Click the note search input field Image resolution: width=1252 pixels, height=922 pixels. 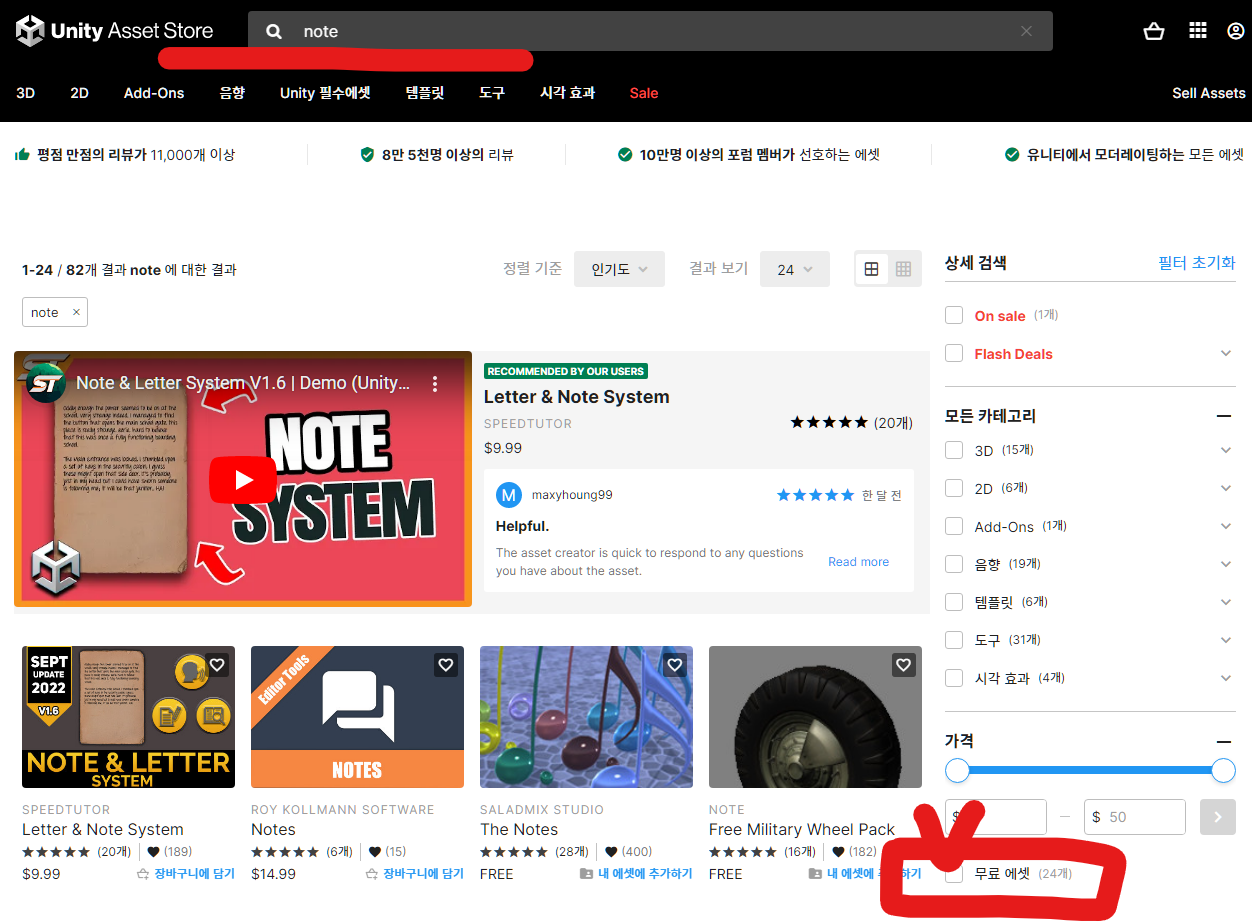click(650, 31)
